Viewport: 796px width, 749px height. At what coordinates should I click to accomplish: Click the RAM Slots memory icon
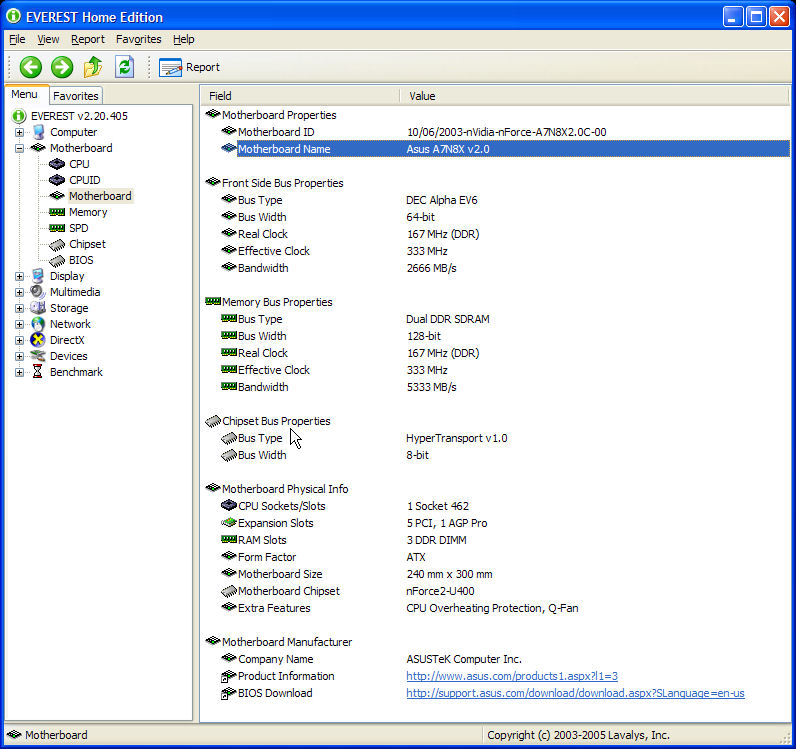229,539
